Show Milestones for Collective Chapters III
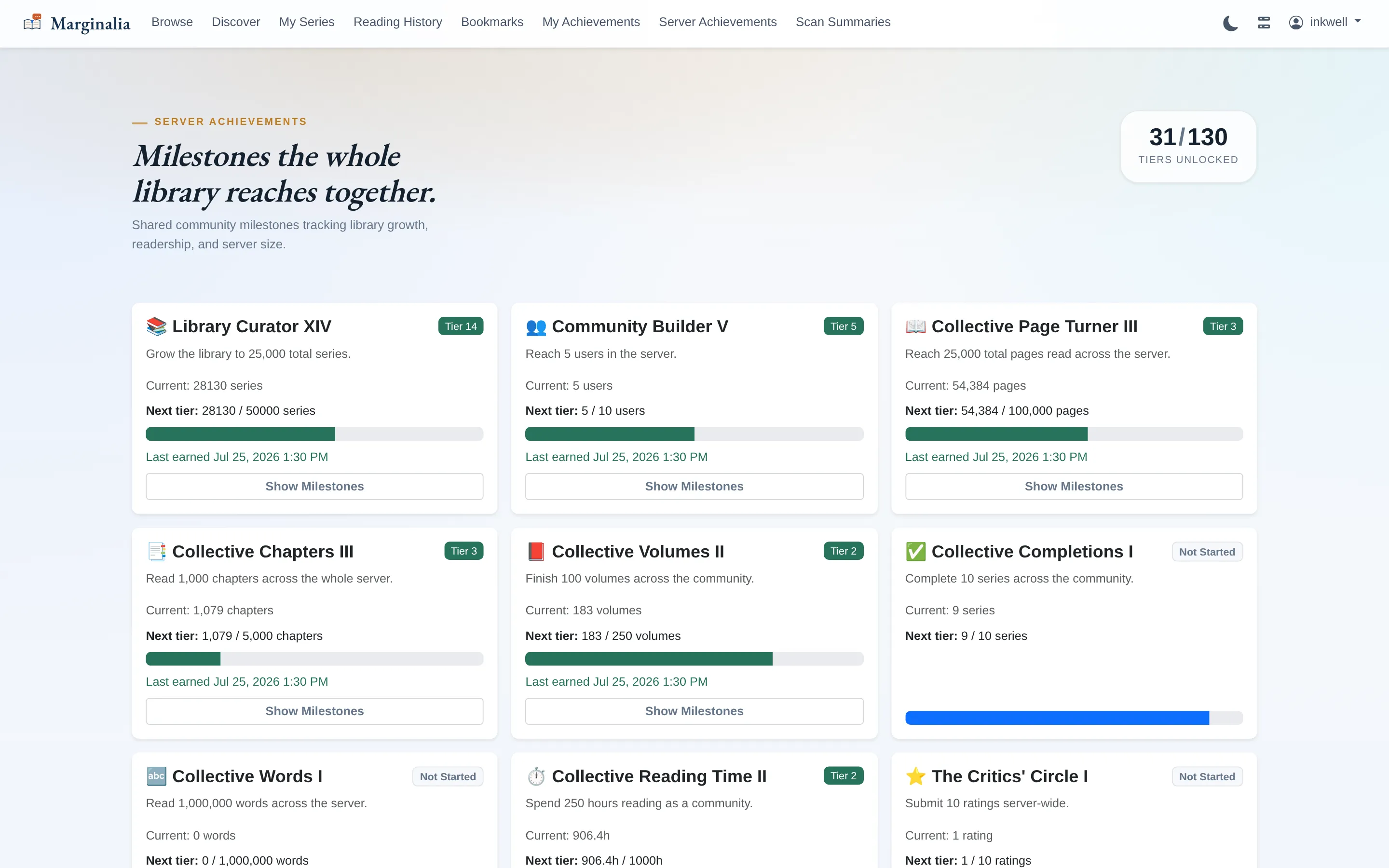Viewport: 1389px width, 868px height. pos(314,711)
